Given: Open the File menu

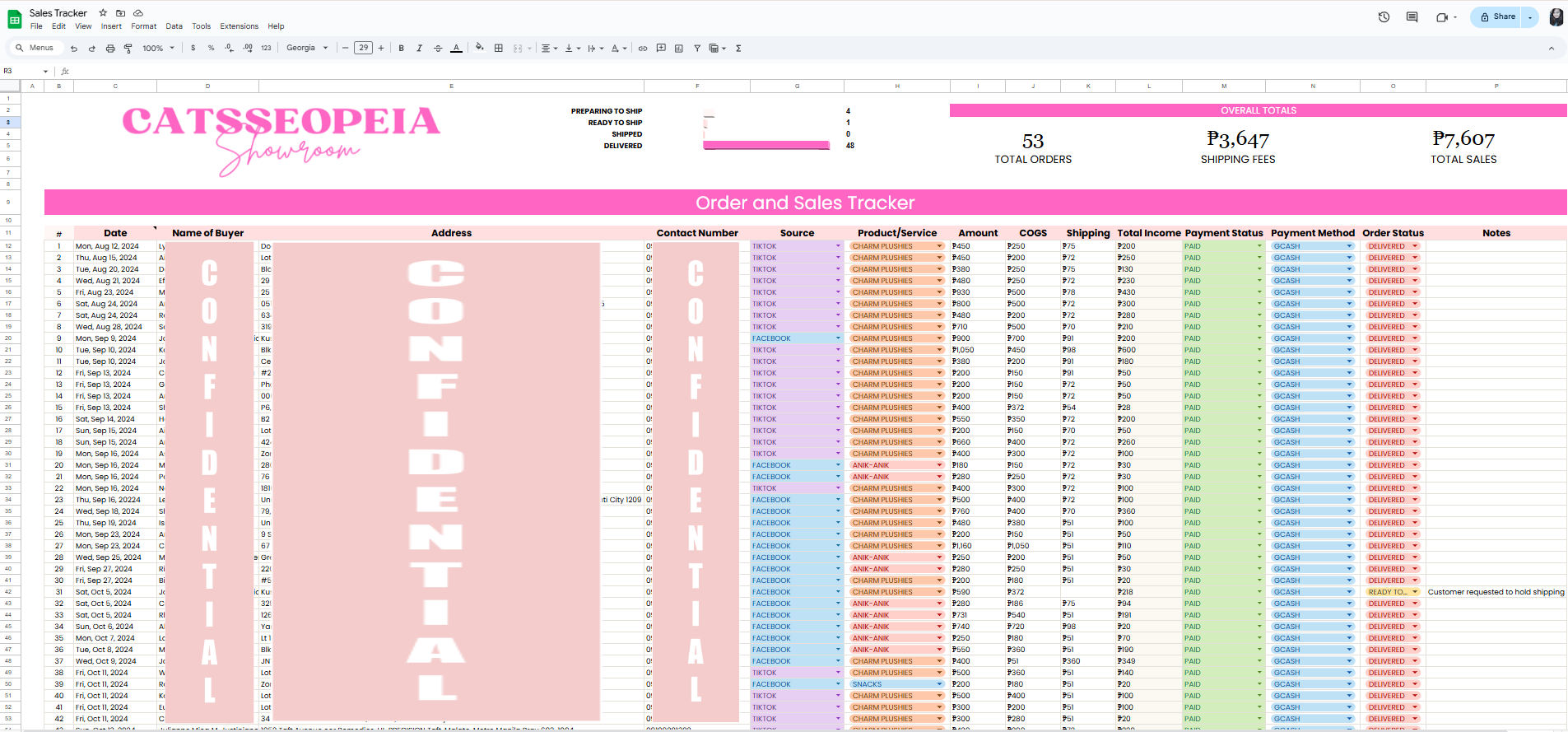Looking at the screenshot, I should click(36, 26).
